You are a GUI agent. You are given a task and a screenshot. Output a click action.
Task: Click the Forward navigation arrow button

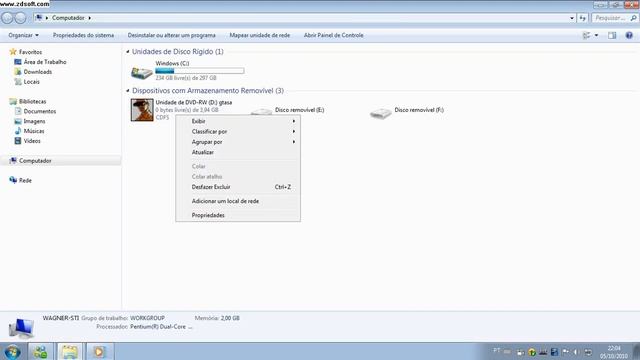(20, 18)
